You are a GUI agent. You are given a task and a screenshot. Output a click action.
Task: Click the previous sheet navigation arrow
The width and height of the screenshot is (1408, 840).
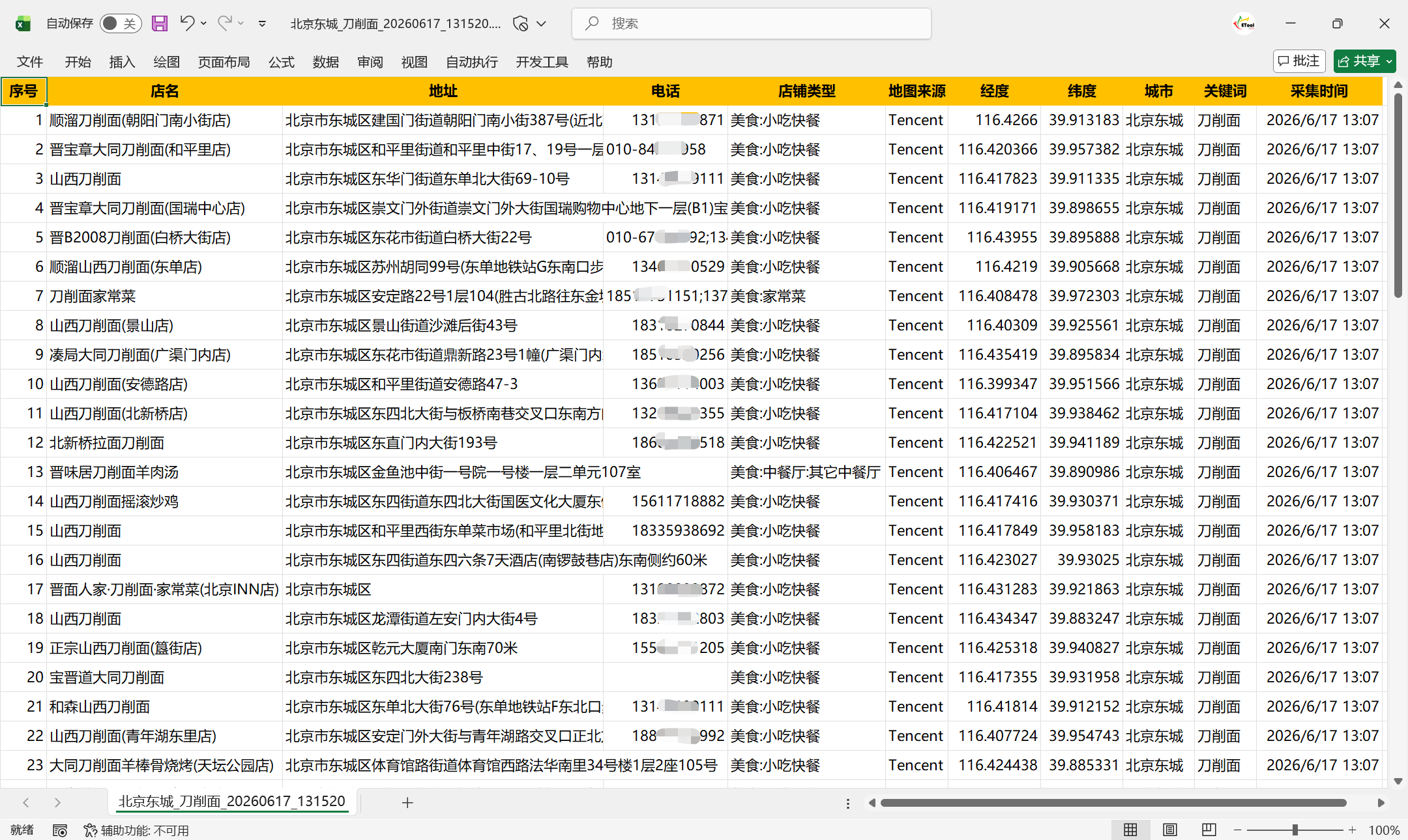(26, 803)
